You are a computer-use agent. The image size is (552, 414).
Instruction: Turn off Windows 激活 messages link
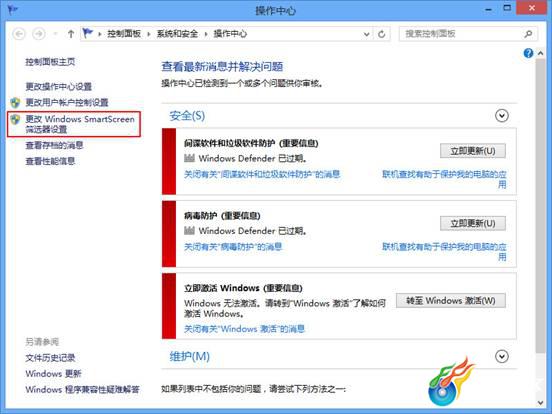[x=244, y=329]
